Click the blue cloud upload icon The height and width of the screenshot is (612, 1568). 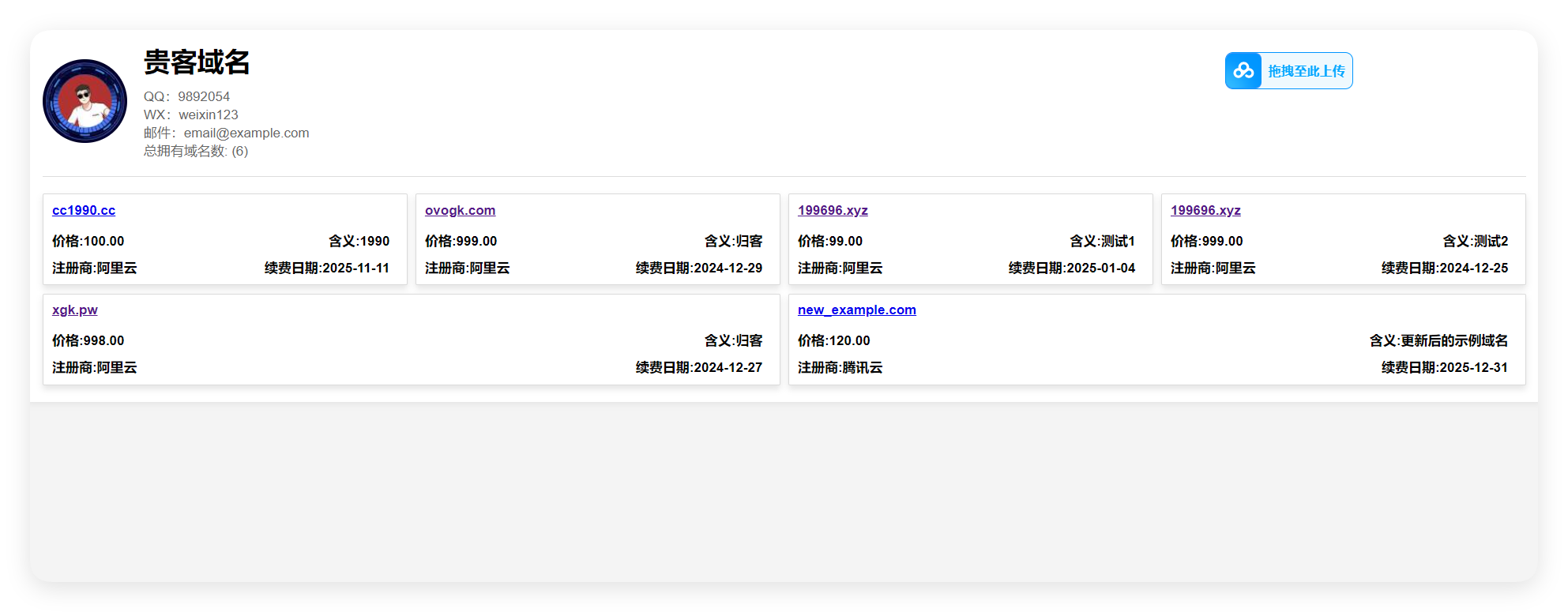(1243, 71)
